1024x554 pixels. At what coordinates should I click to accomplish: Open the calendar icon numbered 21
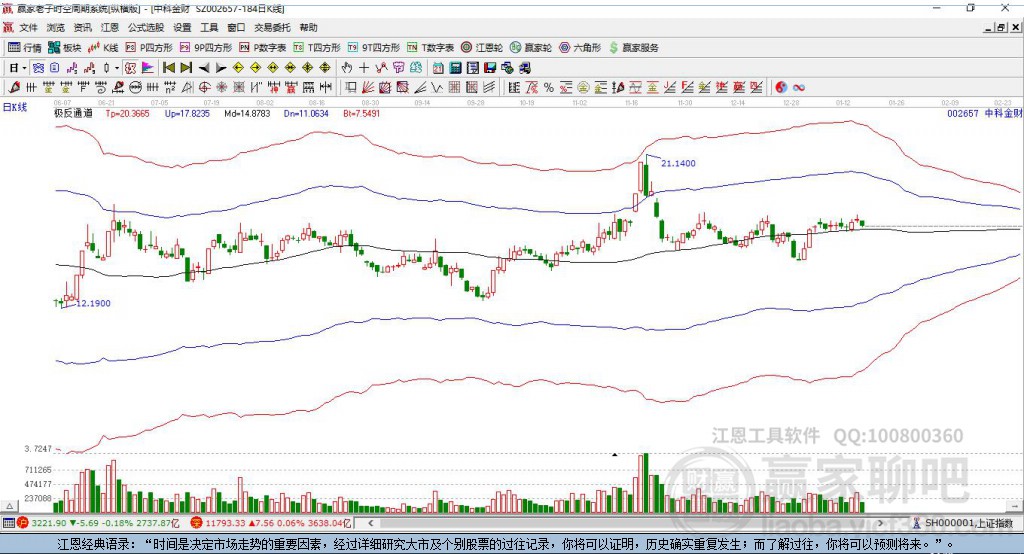coord(438,68)
